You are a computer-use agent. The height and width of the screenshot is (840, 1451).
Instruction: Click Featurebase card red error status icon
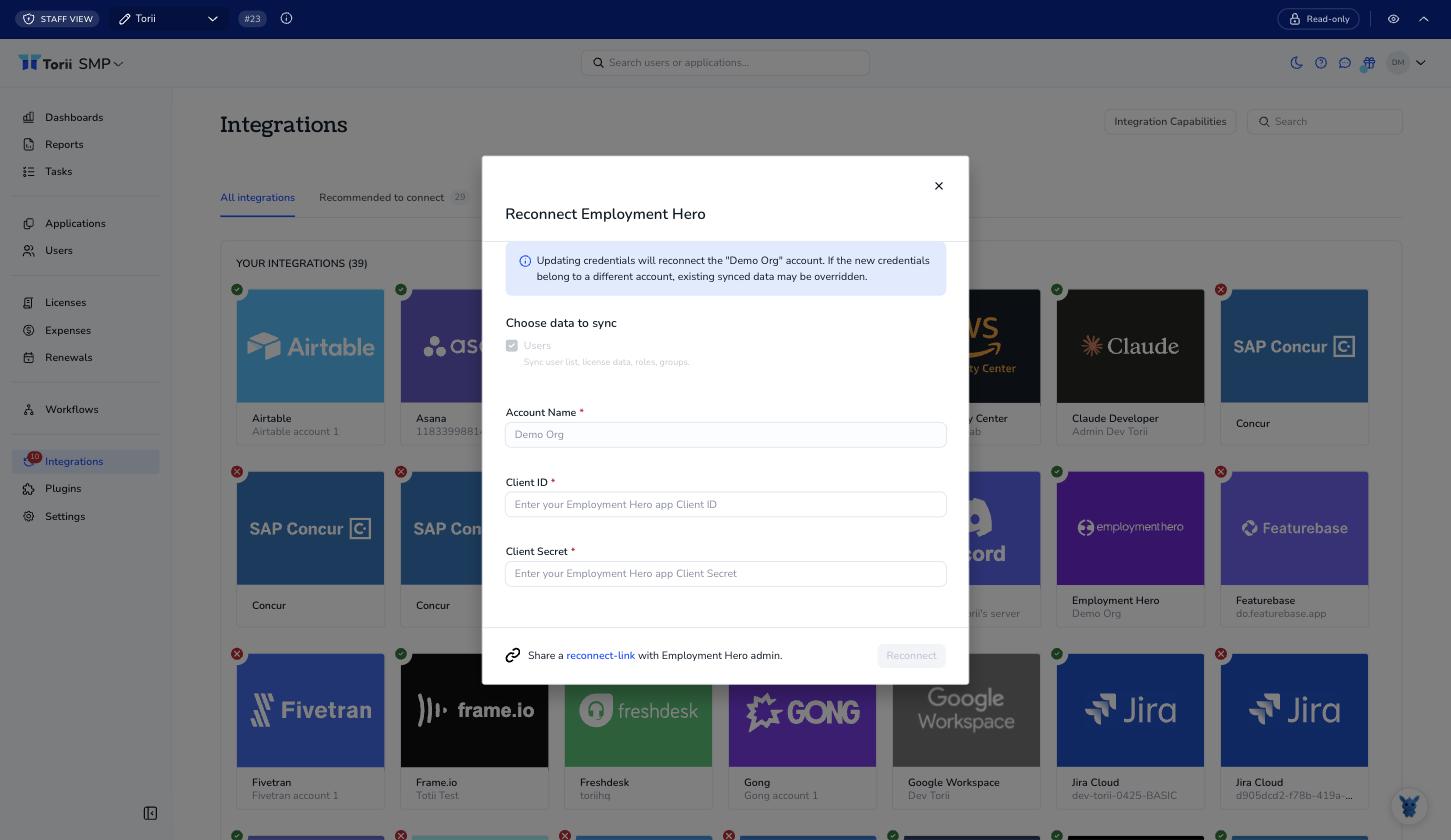pyautogui.click(x=1221, y=472)
